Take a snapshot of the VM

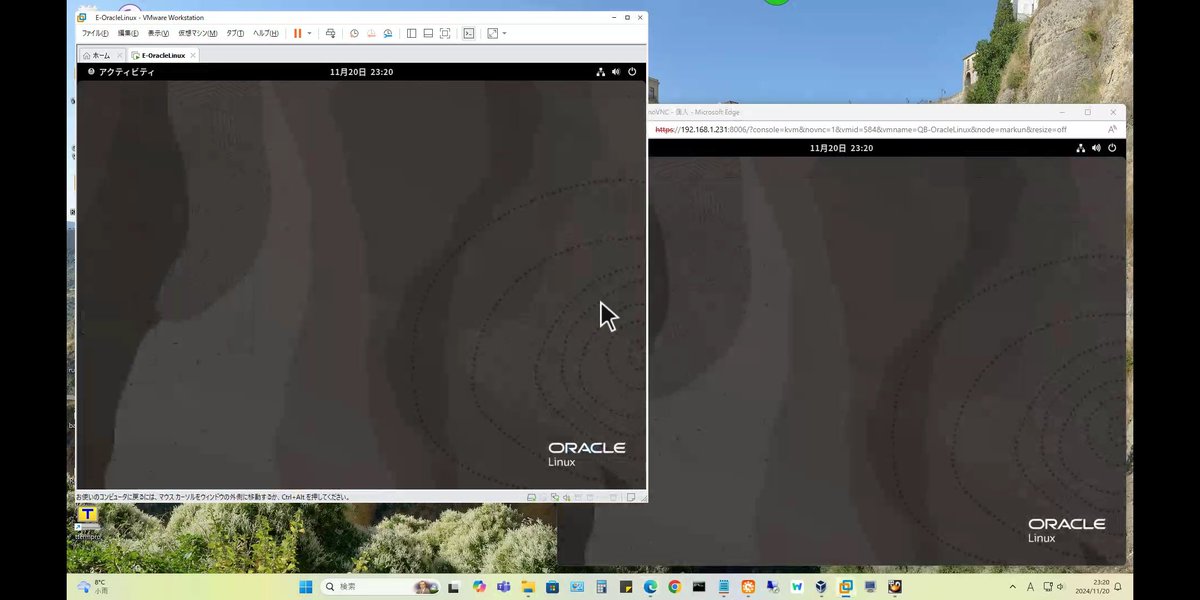click(x=354, y=33)
